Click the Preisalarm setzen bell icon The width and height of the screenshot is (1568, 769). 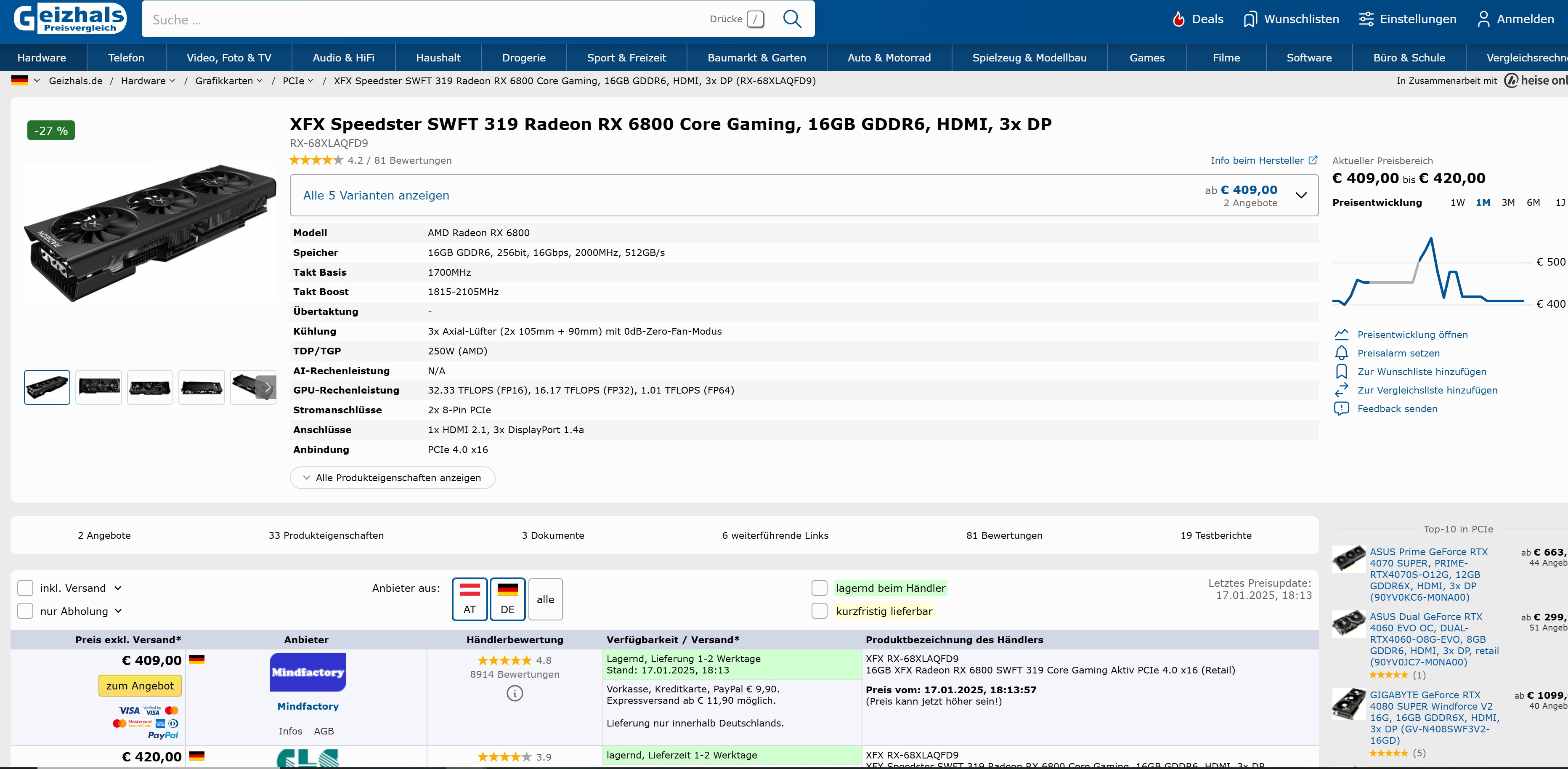pos(1341,353)
